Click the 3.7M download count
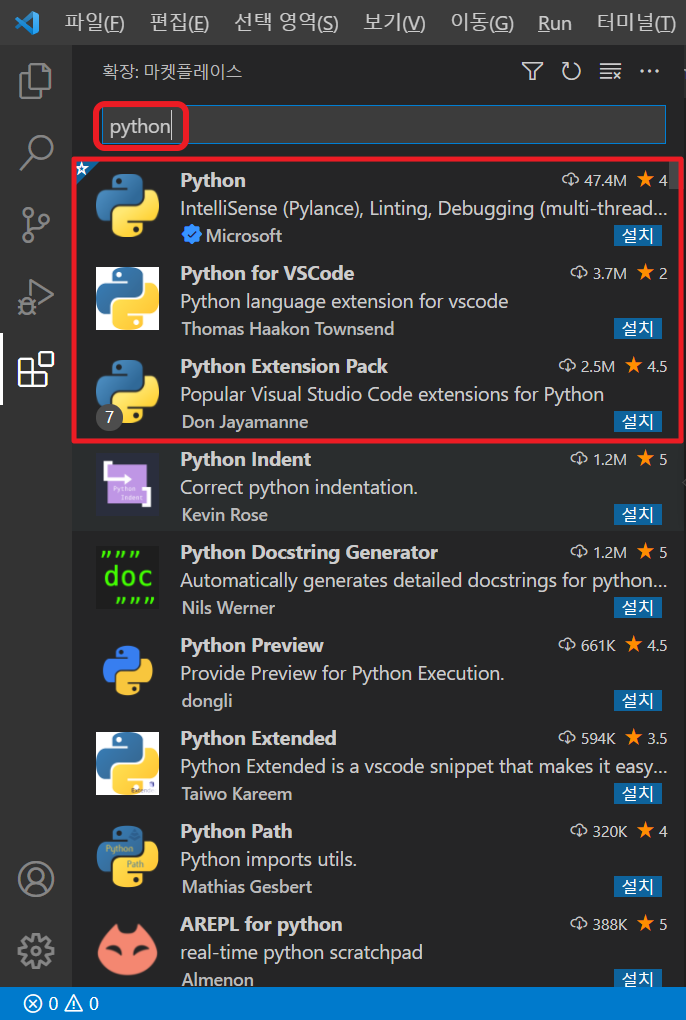 pos(598,273)
